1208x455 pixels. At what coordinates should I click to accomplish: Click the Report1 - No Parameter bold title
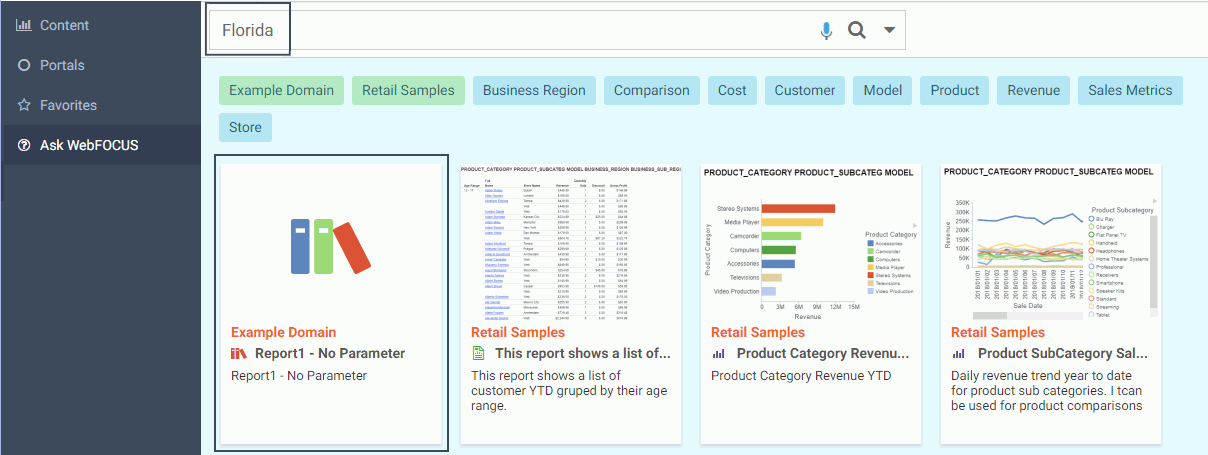[x=330, y=353]
